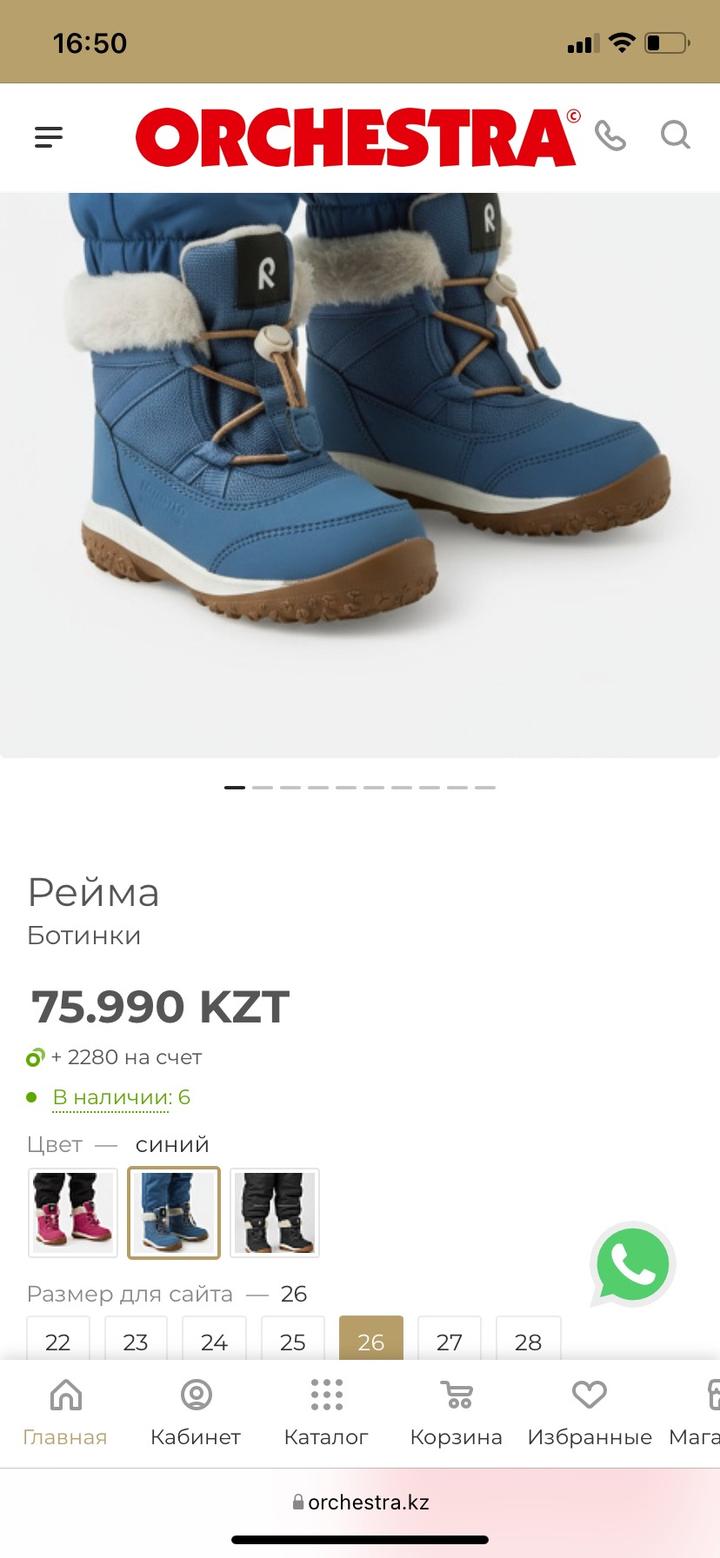Choose size 22

tap(58, 1339)
